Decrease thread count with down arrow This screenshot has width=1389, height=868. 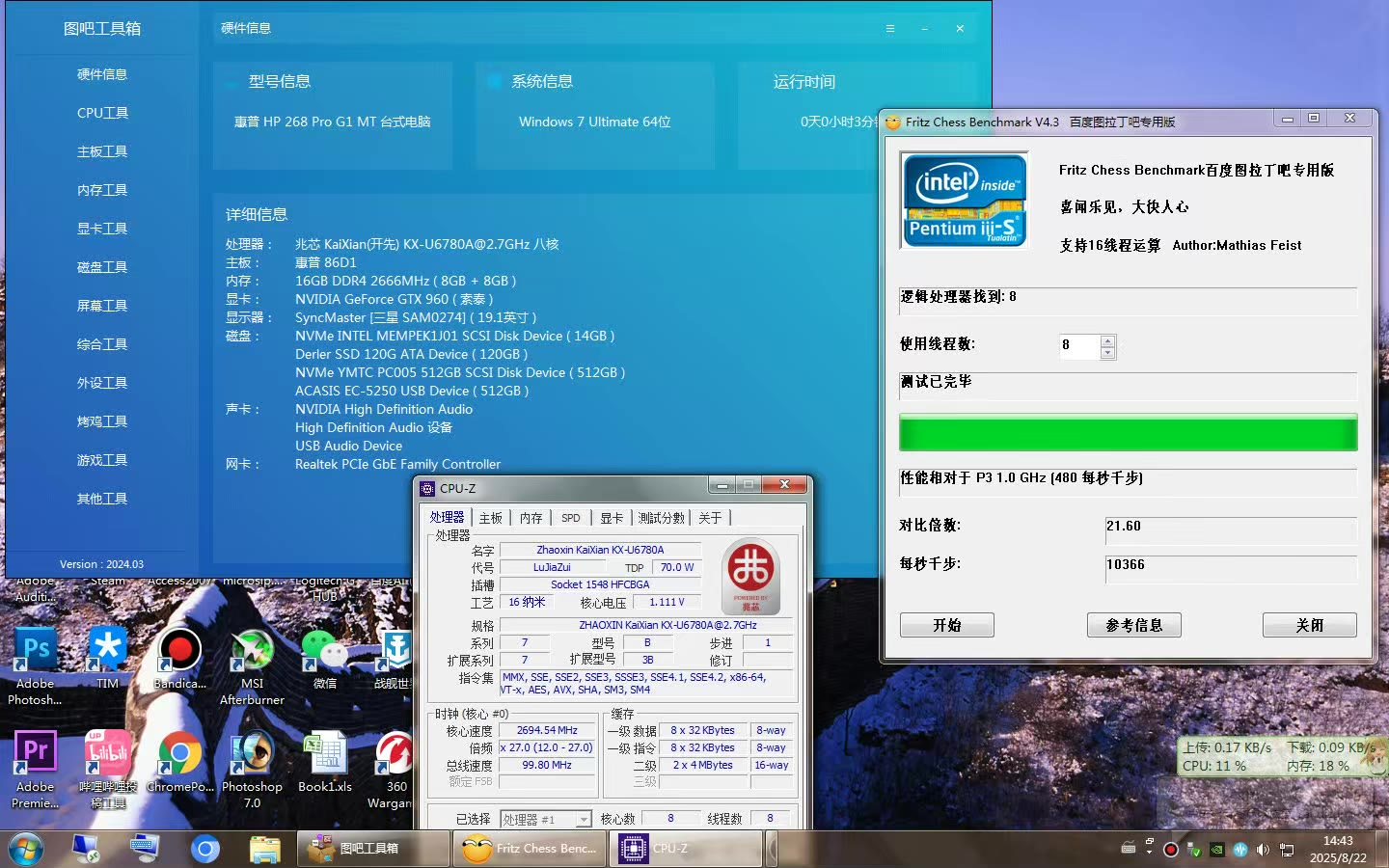[1107, 353]
